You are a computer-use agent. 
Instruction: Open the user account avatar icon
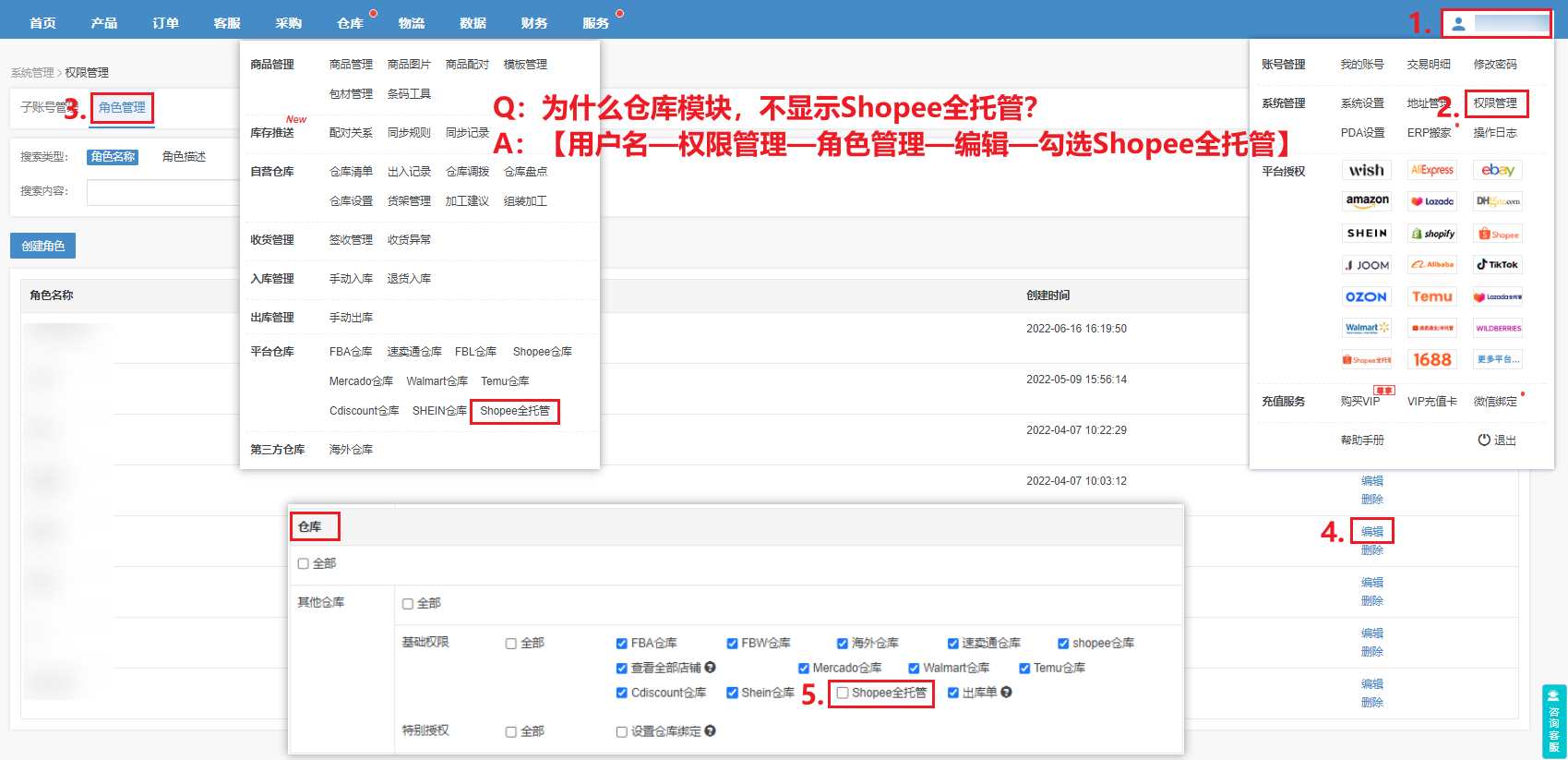coord(1458,24)
